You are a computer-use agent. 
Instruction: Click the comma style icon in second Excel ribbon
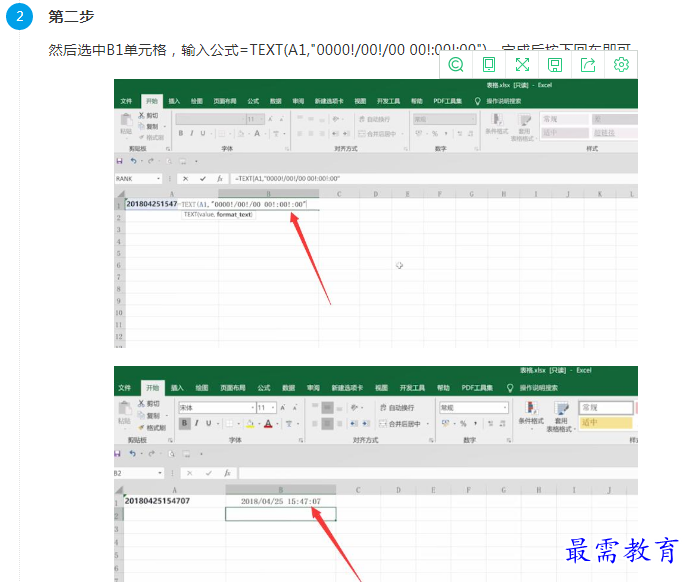[x=475, y=423]
